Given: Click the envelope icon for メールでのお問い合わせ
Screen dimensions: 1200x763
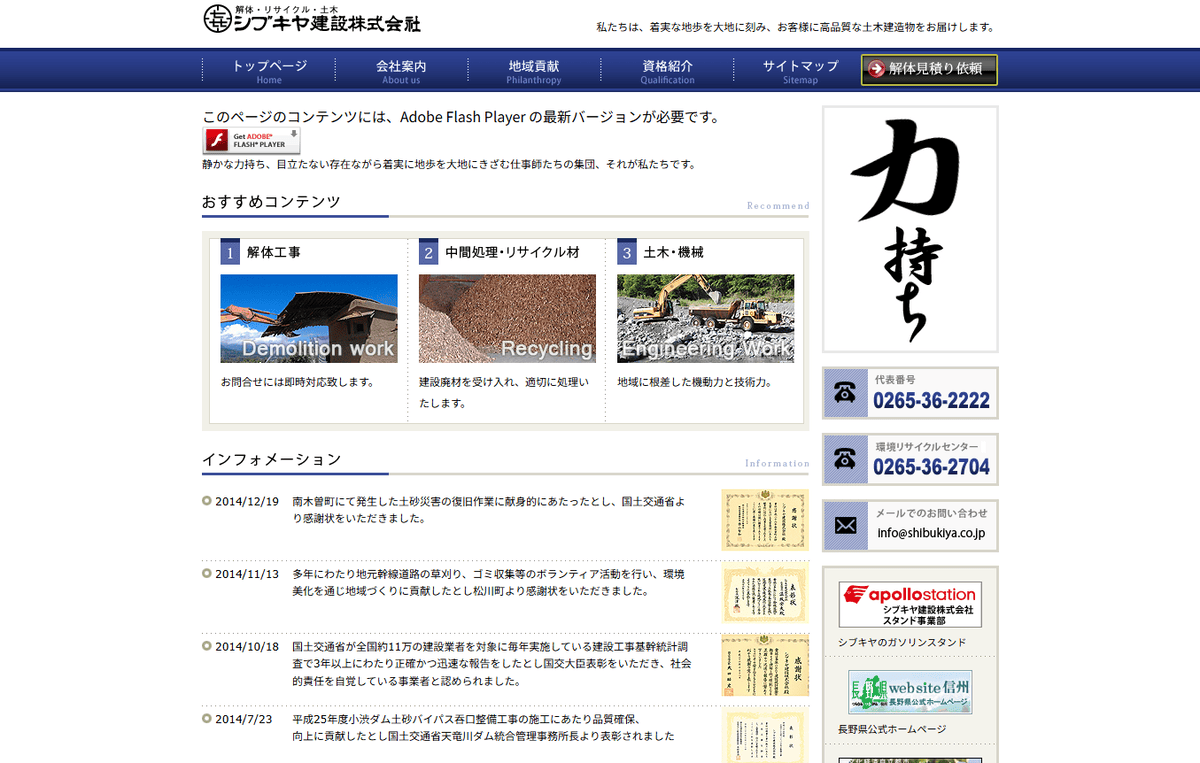Looking at the screenshot, I should point(845,525).
